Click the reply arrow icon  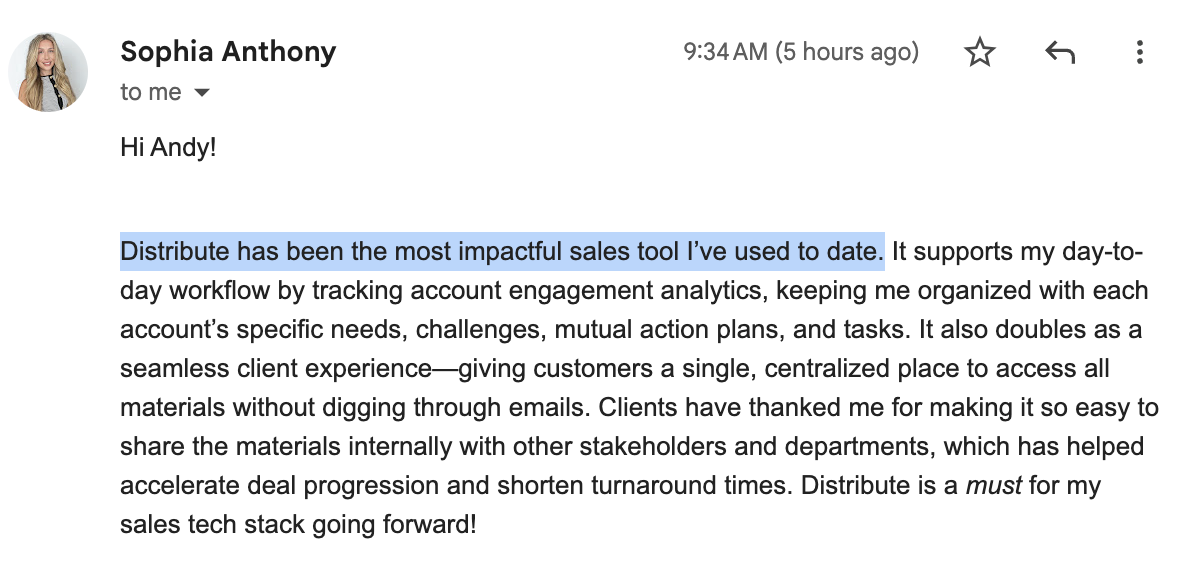pyautogui.click(x=1060, y=53)
